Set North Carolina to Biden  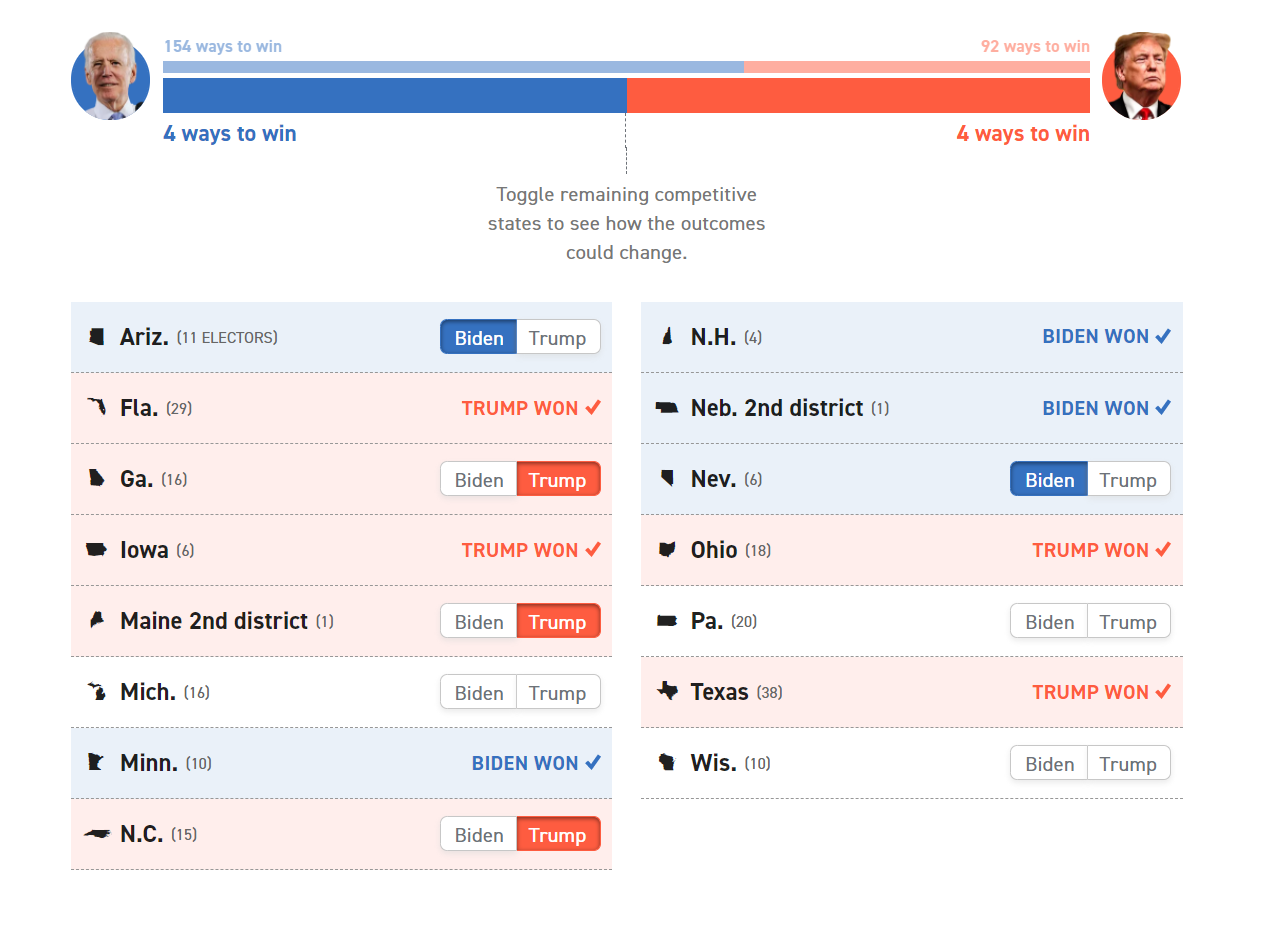pos(479,835)
